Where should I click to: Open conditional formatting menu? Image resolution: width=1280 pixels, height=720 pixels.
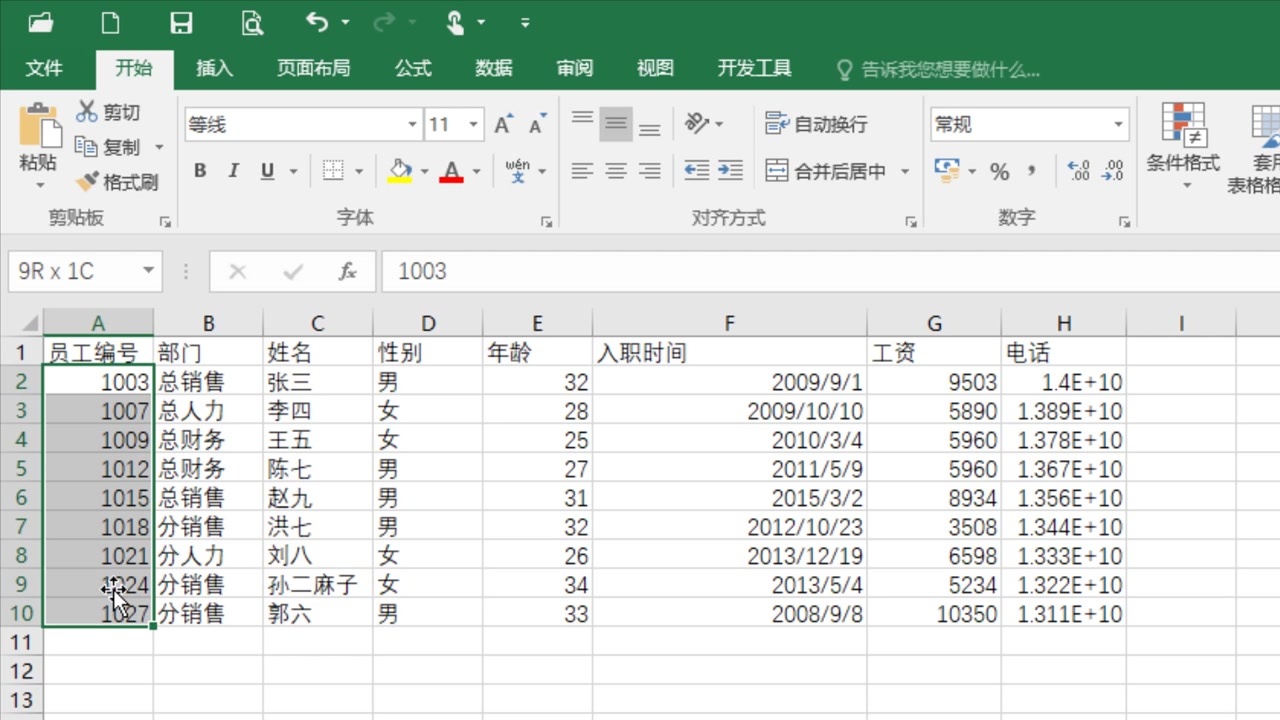1184,146
